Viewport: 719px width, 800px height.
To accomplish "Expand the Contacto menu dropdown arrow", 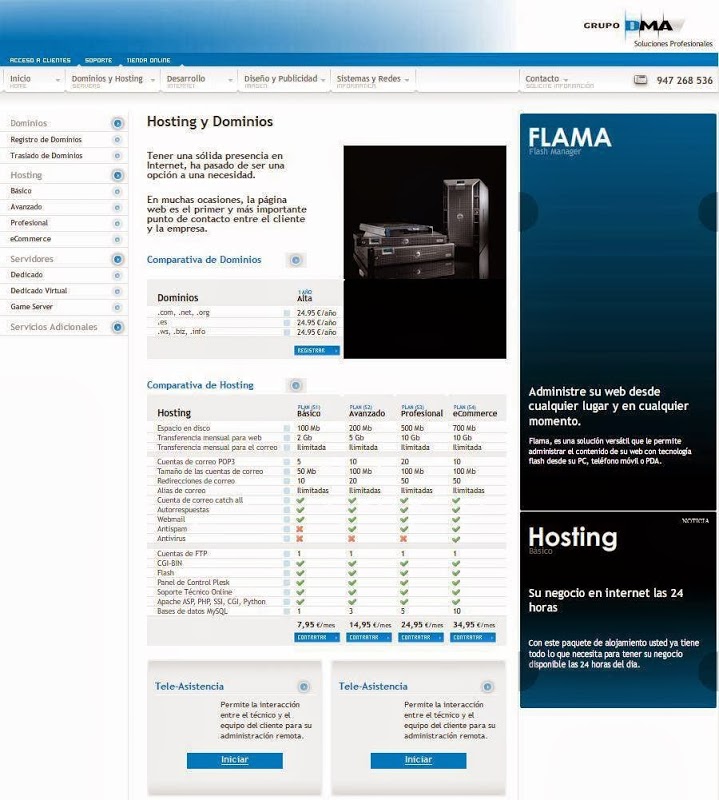I will 566,80.
